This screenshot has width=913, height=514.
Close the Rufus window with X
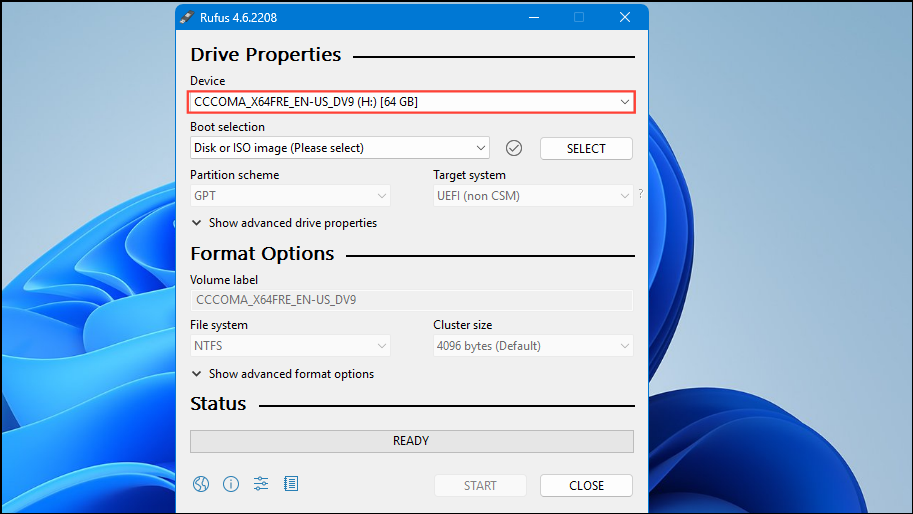pos(625,17)
